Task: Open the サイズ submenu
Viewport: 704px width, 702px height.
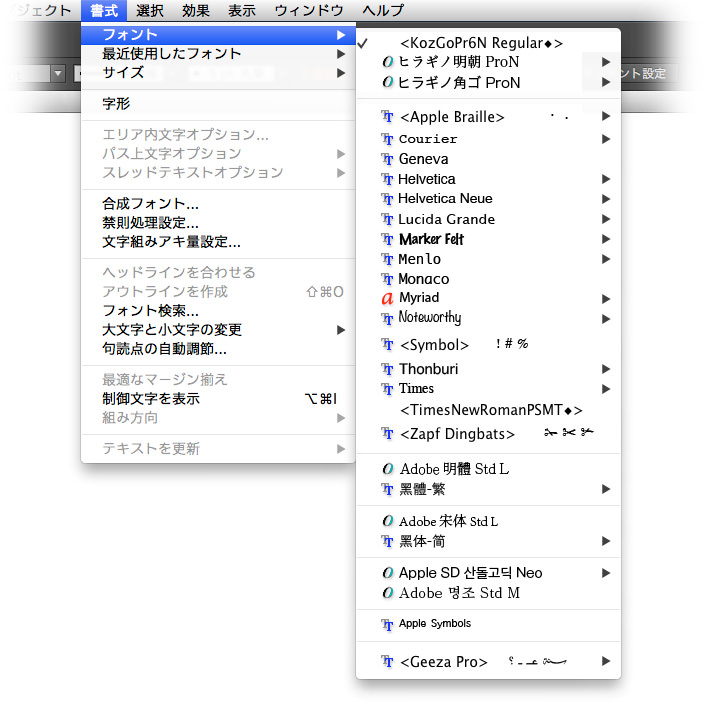Action: click(218, 73)
